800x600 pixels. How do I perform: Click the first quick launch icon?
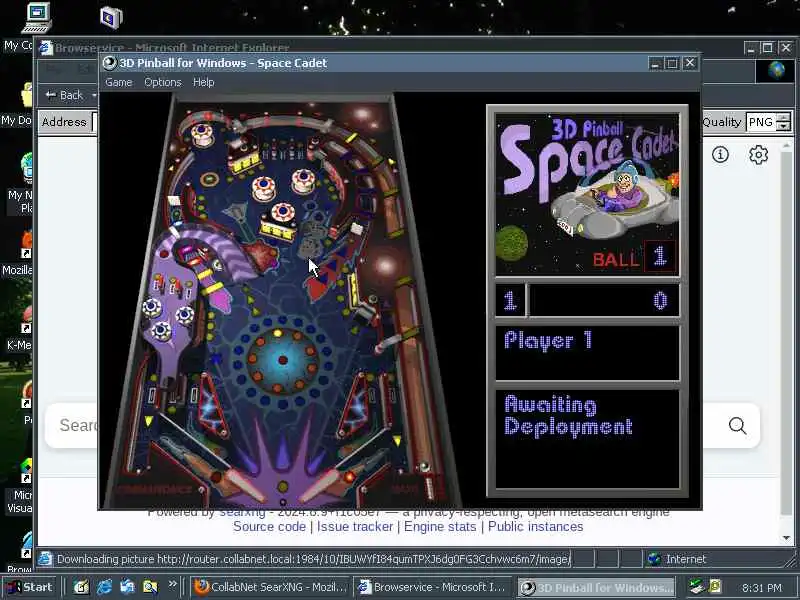[81, 587]
